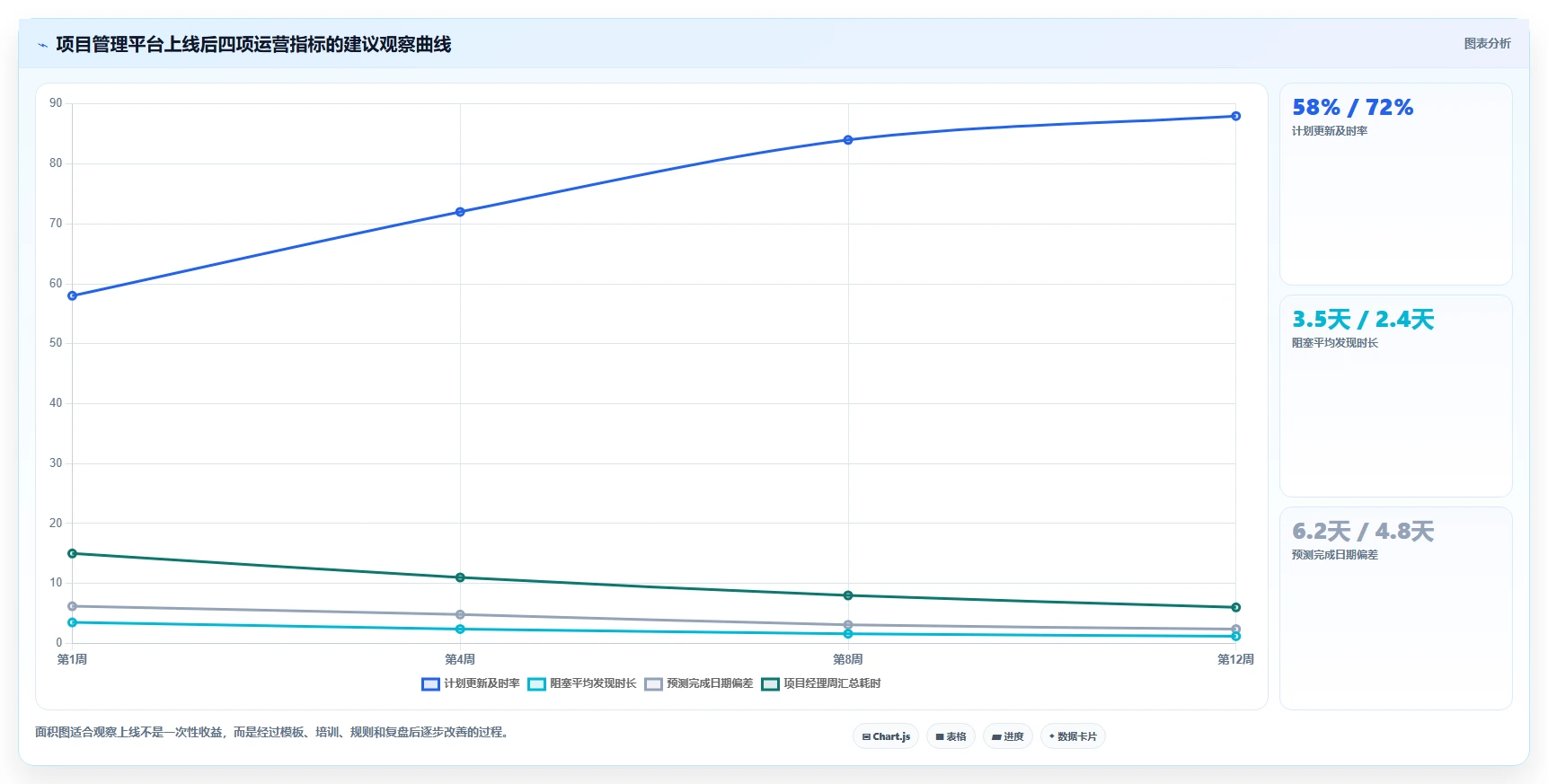
Task: Click the 20 y-axis tick label
Action: pos(56,523)
